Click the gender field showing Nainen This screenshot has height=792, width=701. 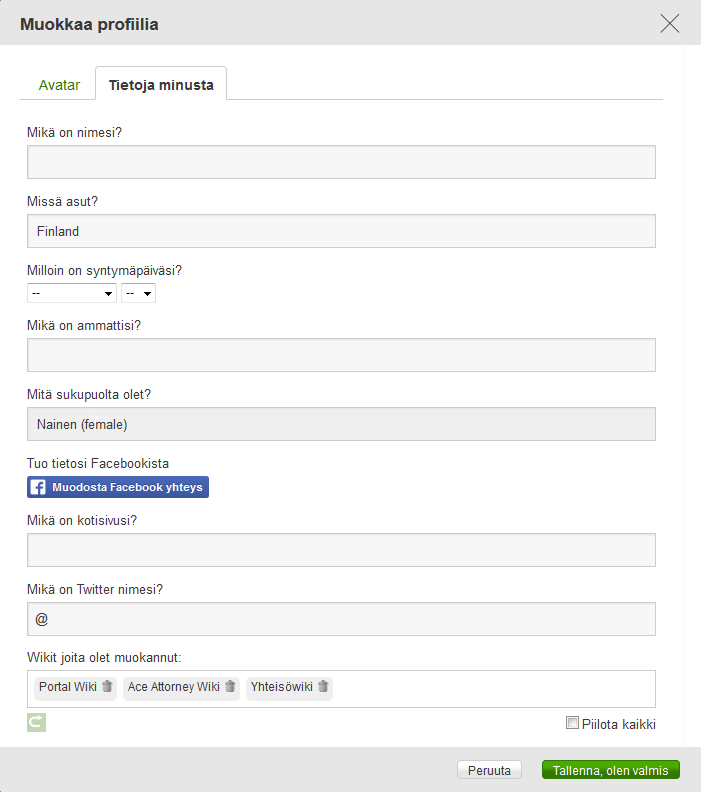pyautogui.click(x=341, y=424)
